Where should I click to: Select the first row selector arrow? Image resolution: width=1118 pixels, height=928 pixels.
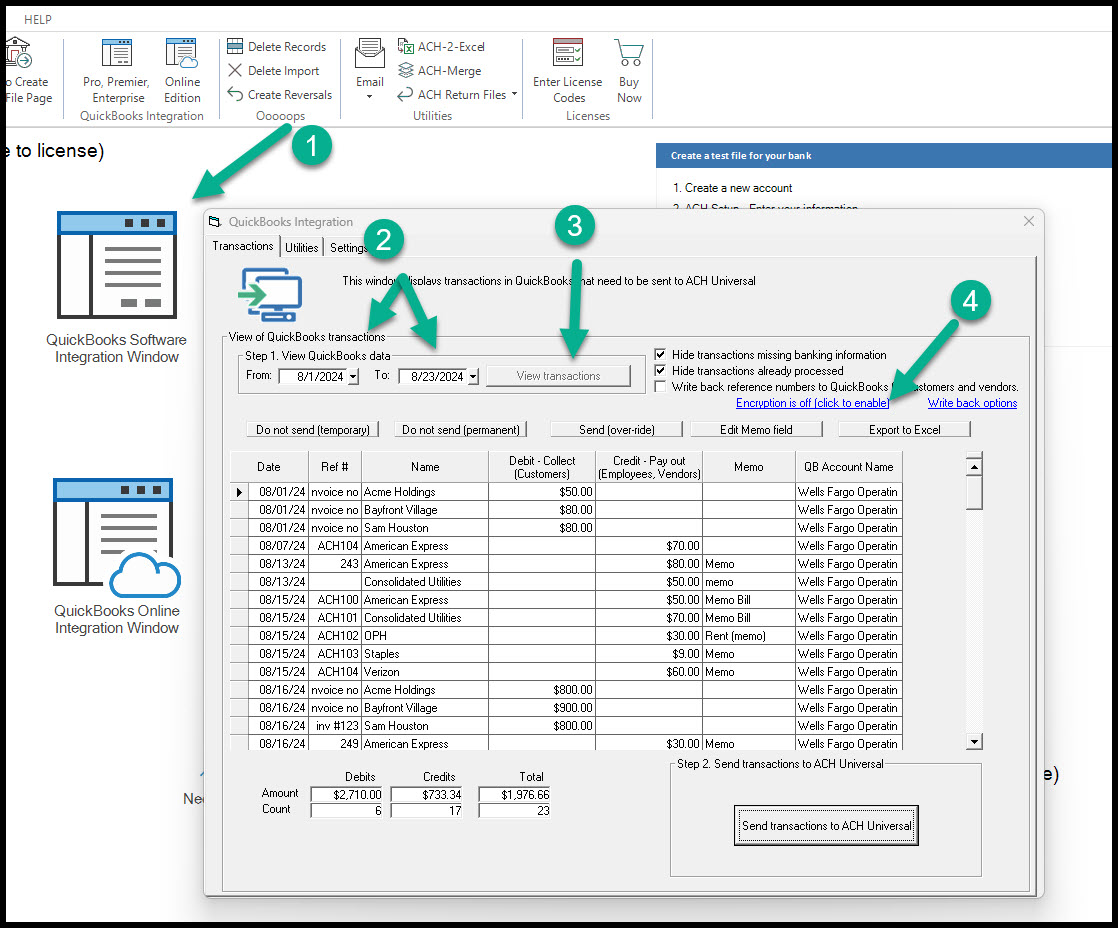click(x=239, y=492)
